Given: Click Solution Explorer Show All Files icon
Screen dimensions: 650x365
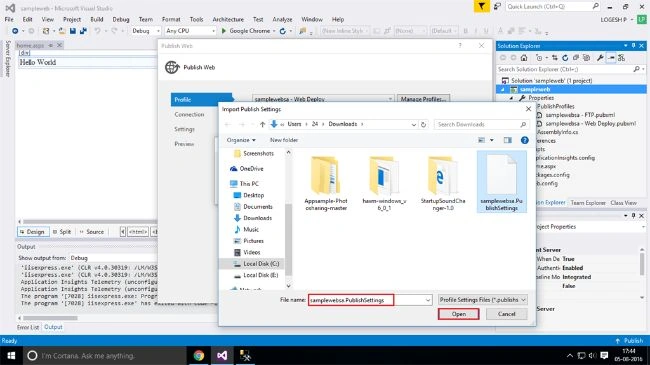Looking at the screenshot, I should pyautogui.click(x=586, y=58).
